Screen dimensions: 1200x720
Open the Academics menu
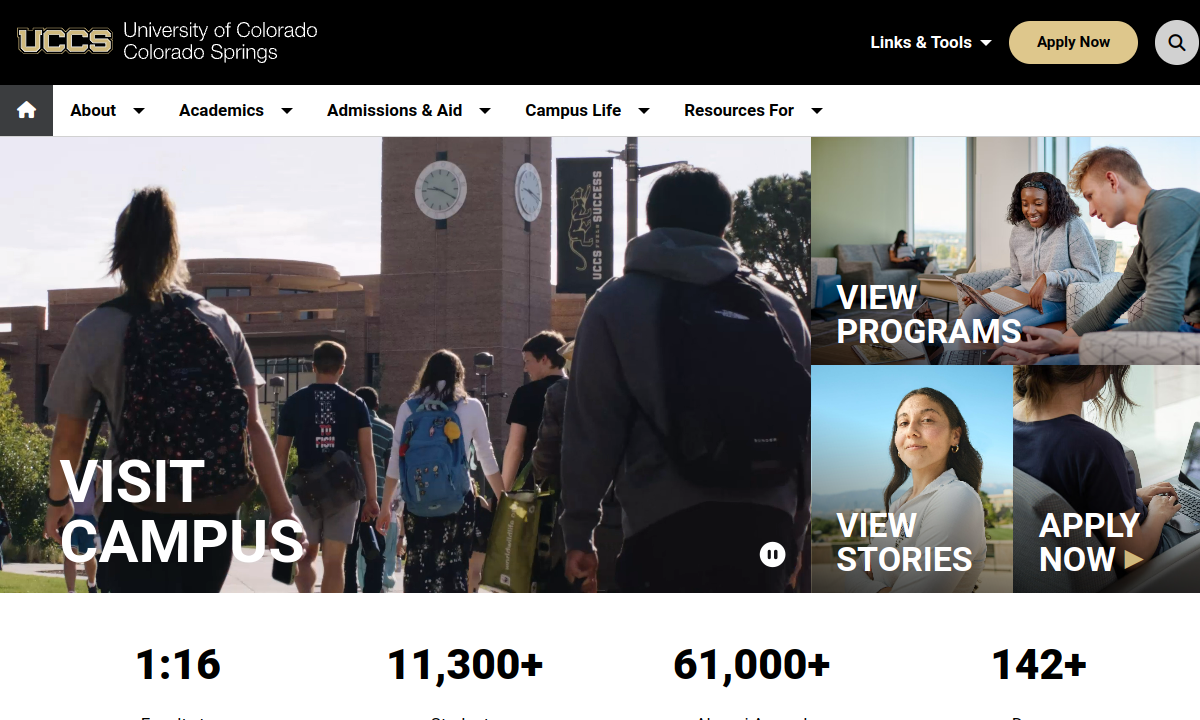click(x=221, y=110)
